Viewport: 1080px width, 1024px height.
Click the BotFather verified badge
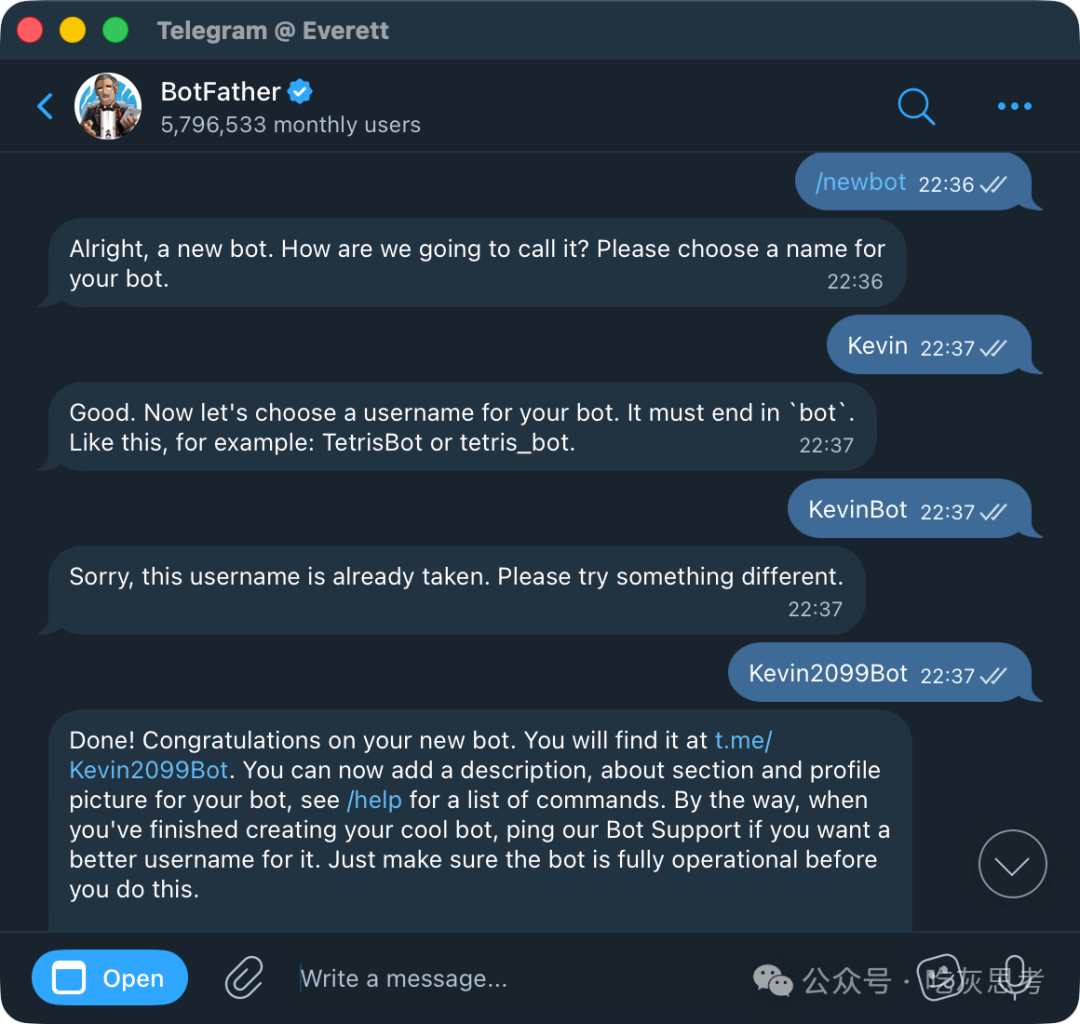coord(300,92)
